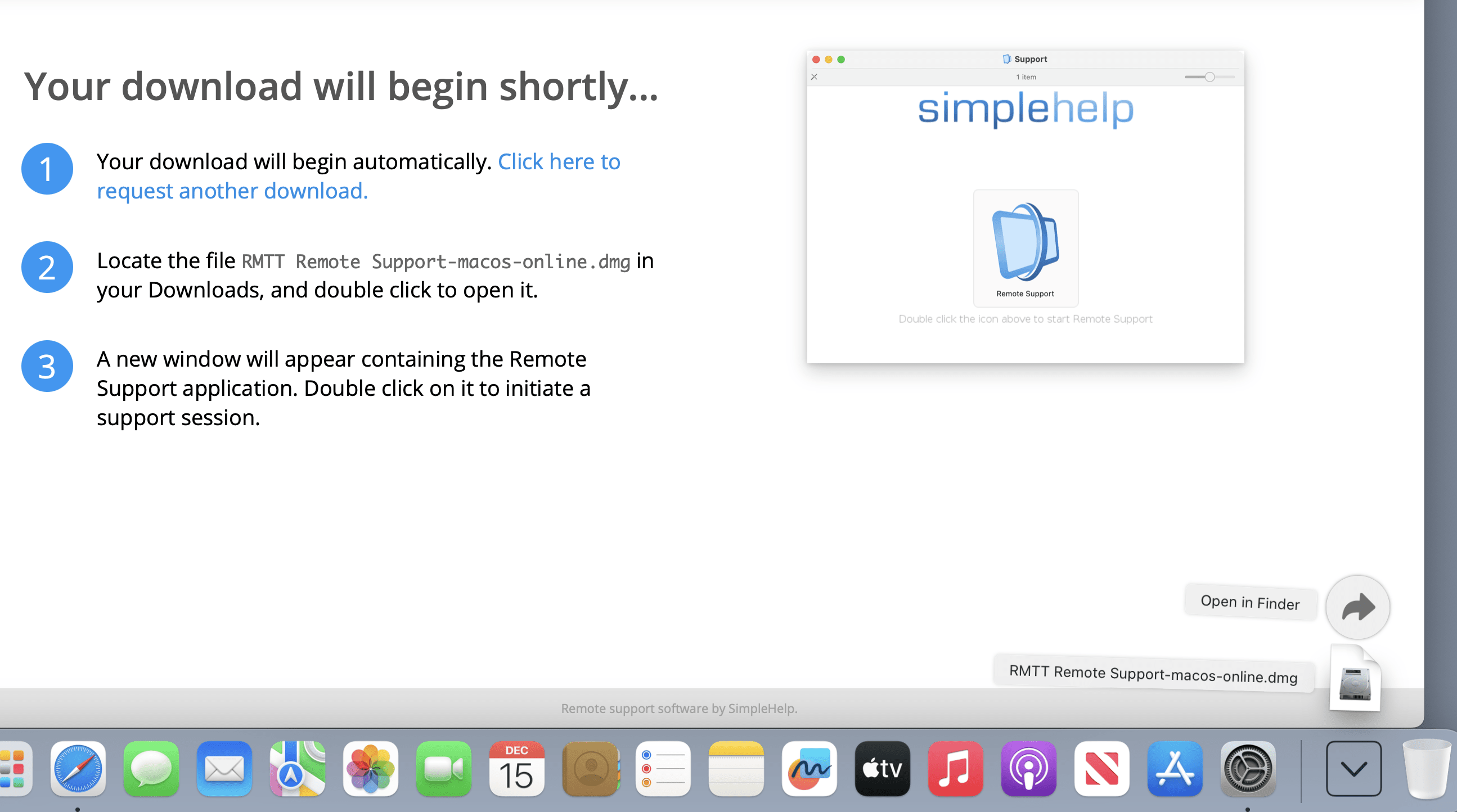The width and height of the screenshot is (1457, 812).
Task: Open App Store from the Dock
Action: point(1175,769)
